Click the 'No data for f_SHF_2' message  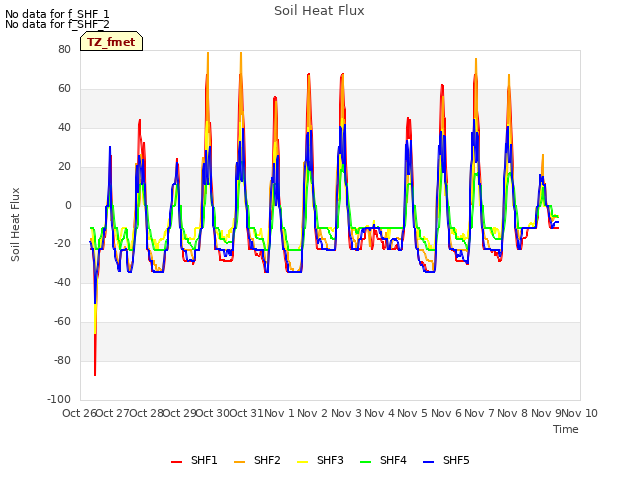click(x=57, y=24)
